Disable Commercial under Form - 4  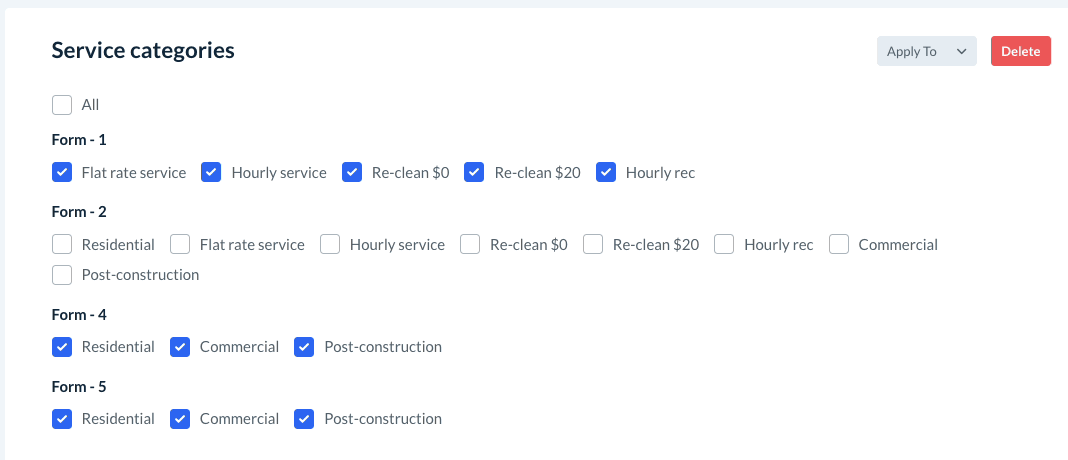point(180,347)
